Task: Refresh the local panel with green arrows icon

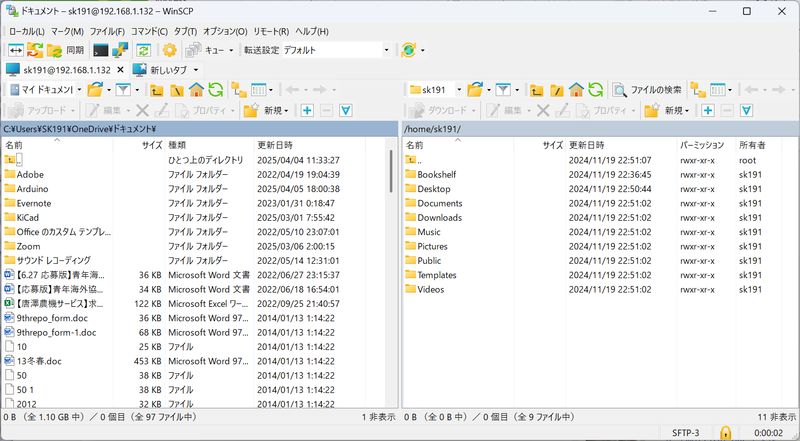Action: coord(215,90)
